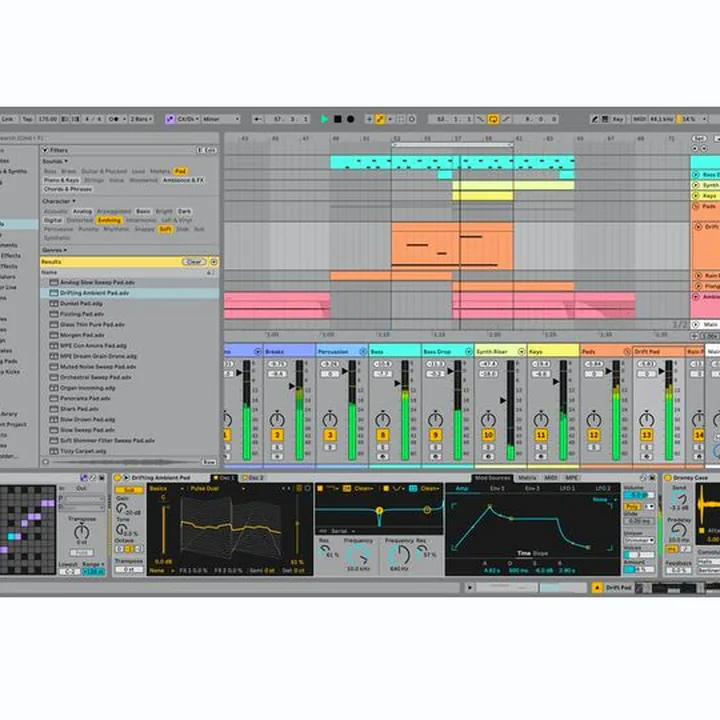Toggle the Piano & Keys tag
The height and width of the screenshot is (720, 720).
coord(62,180)
